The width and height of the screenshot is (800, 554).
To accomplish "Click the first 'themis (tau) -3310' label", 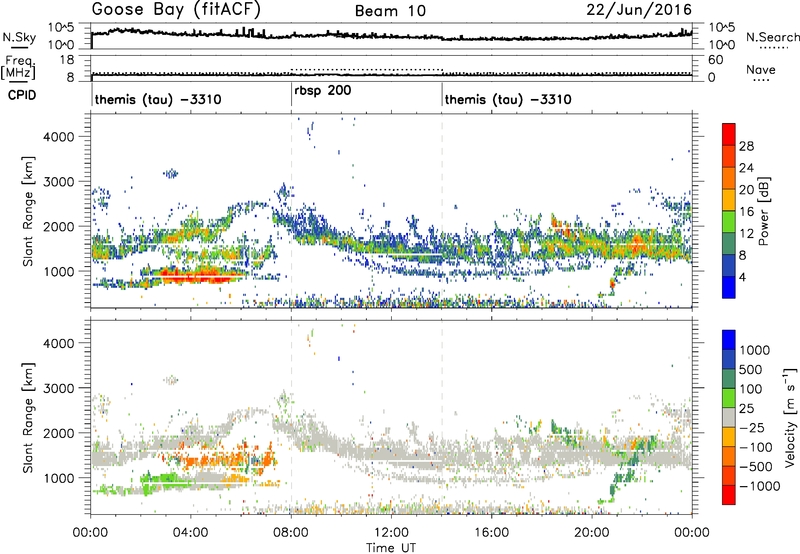I will [158, 99].
